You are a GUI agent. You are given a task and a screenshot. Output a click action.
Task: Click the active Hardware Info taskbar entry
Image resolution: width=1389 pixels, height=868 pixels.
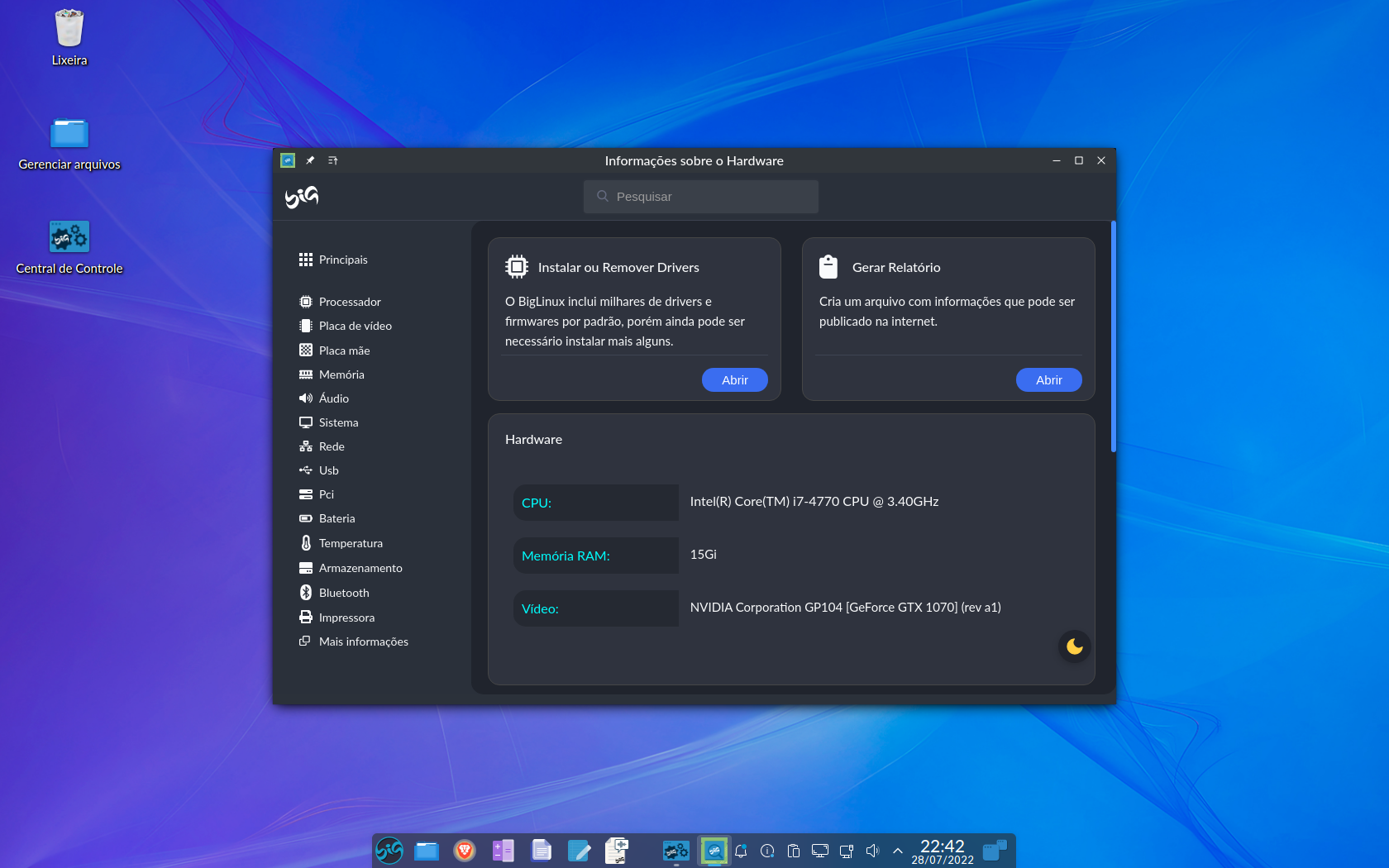[714, 851]
